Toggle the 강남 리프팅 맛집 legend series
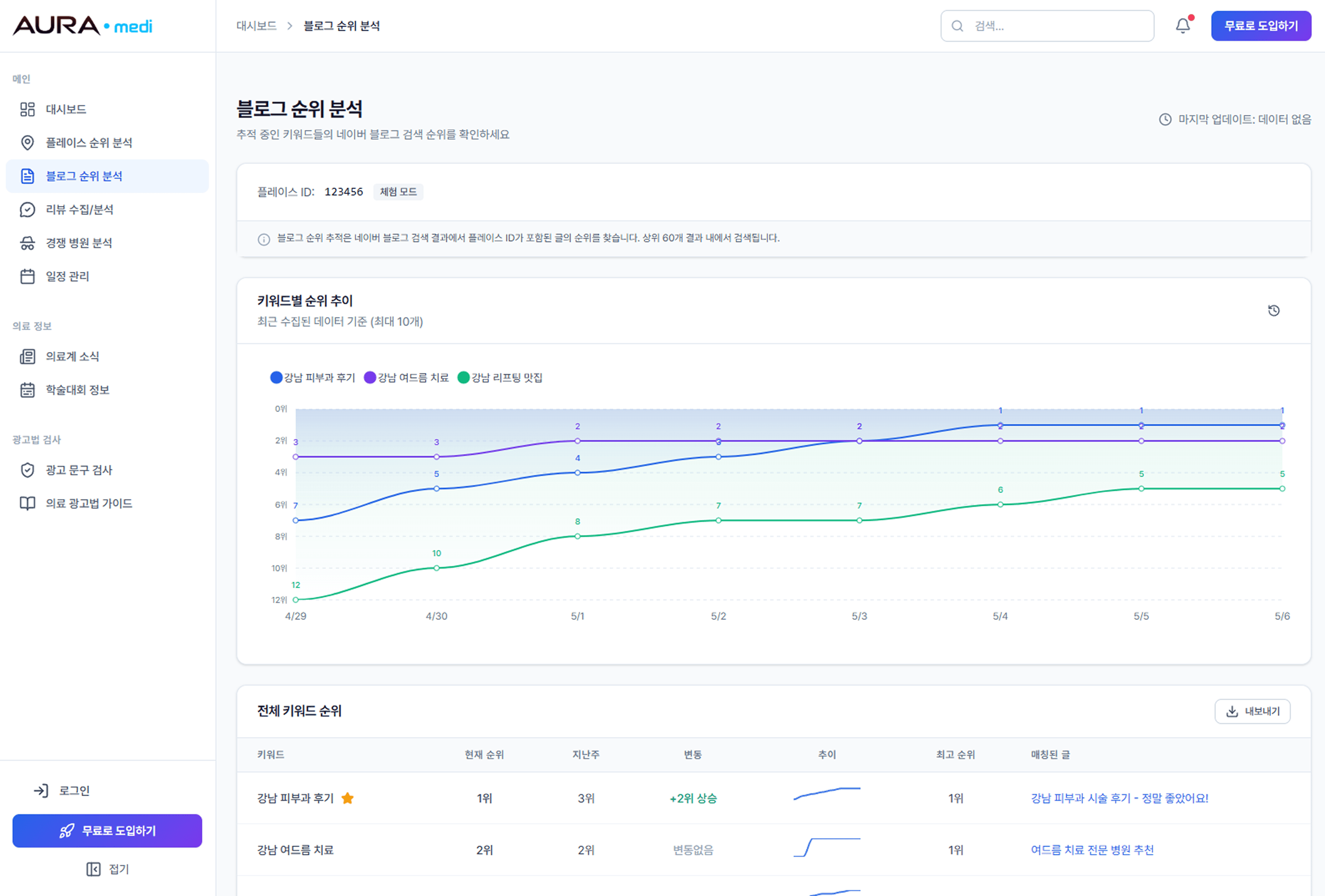 coord(500,377)
